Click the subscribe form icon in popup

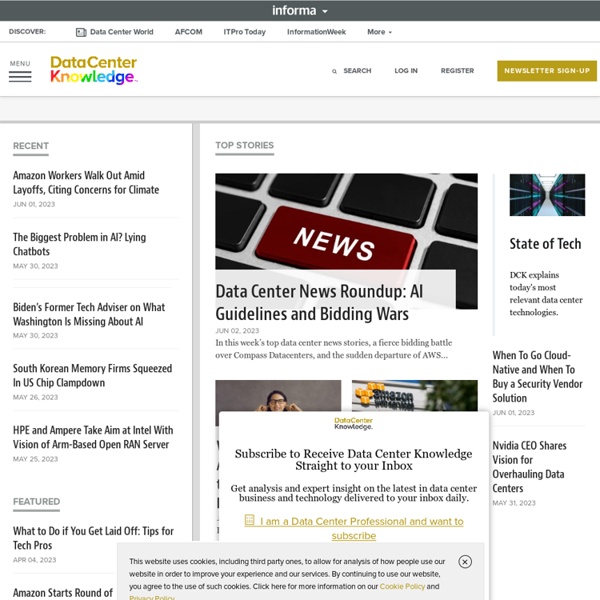pyautogui.click(x=249, y=520)
